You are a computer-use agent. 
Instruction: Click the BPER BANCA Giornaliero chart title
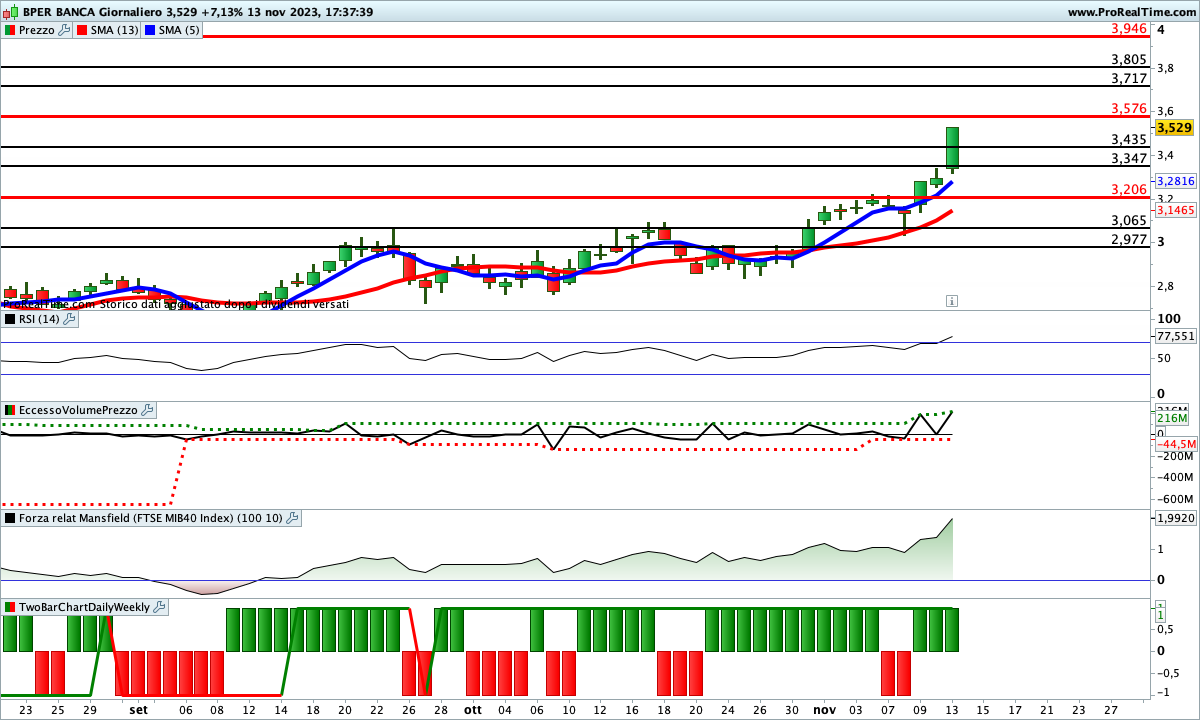coord(197,12)
